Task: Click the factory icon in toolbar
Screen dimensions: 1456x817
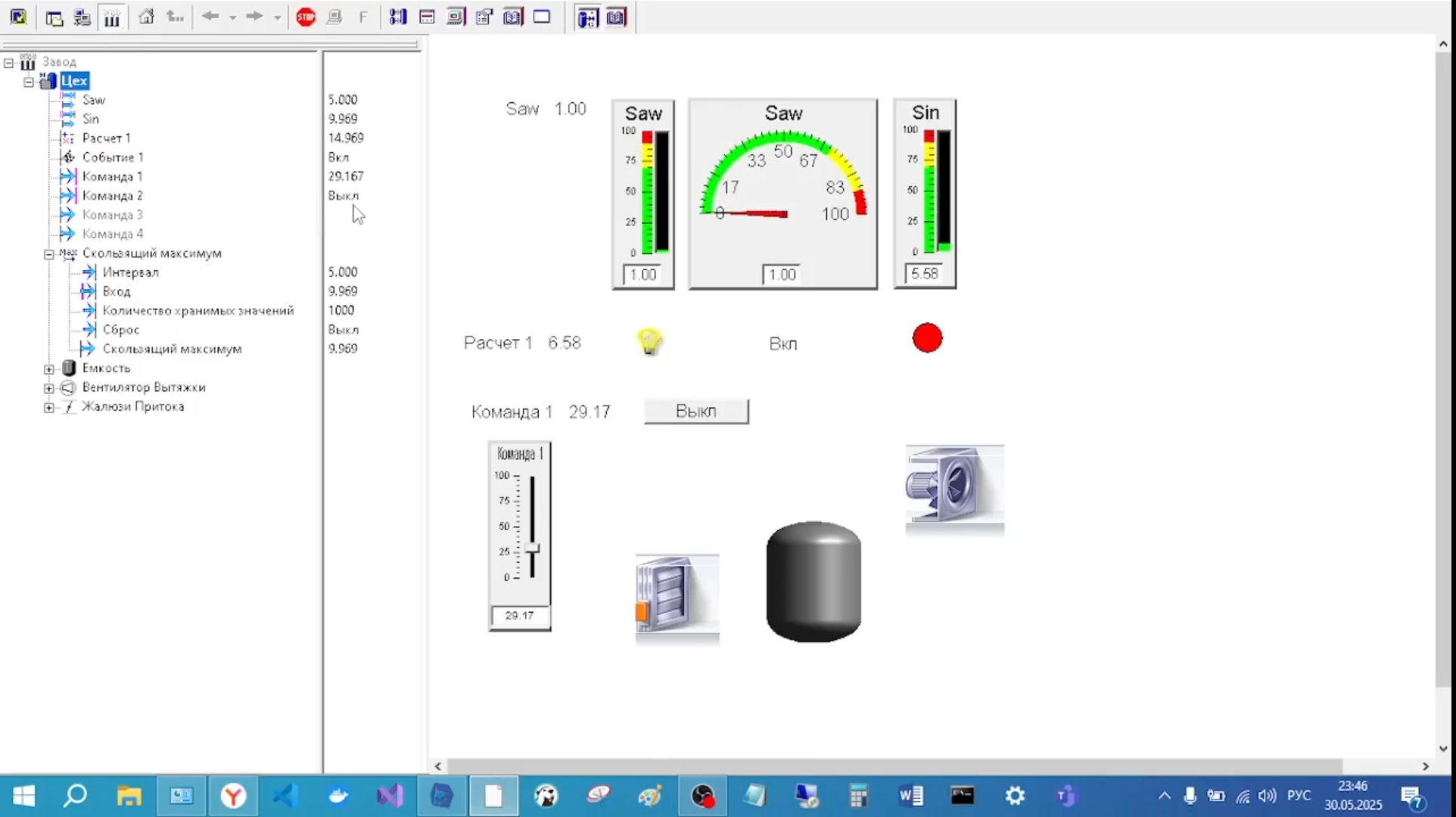Action: tap(112, 18)
